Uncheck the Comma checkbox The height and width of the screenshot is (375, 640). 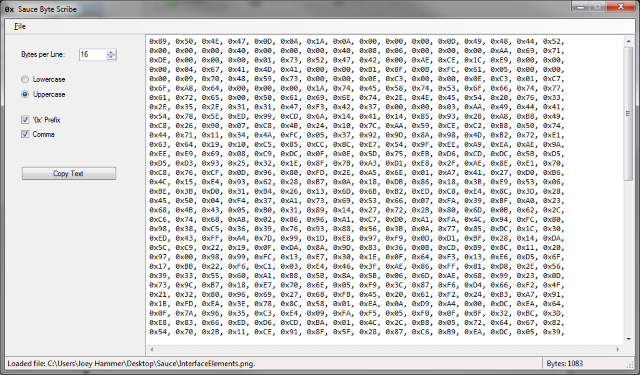coord(25,134)
